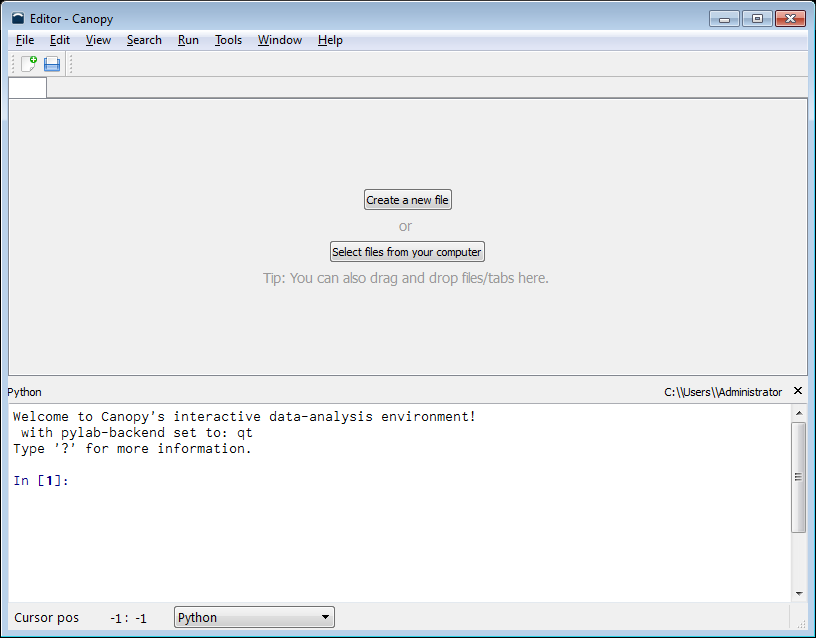Click the C:\\Users\\Administrator path label
Screen dimensions: 816x638
click(723, 392)
